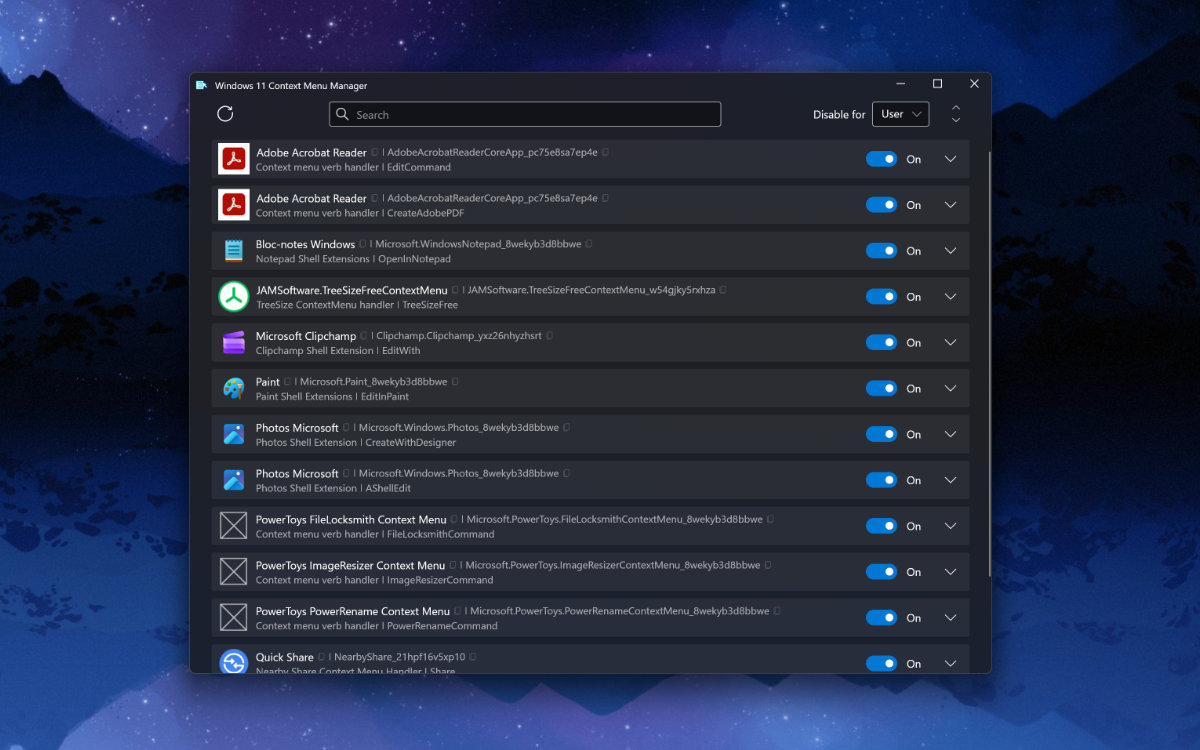Click the magnifier icon in the search bar

(x=344, y=114)
